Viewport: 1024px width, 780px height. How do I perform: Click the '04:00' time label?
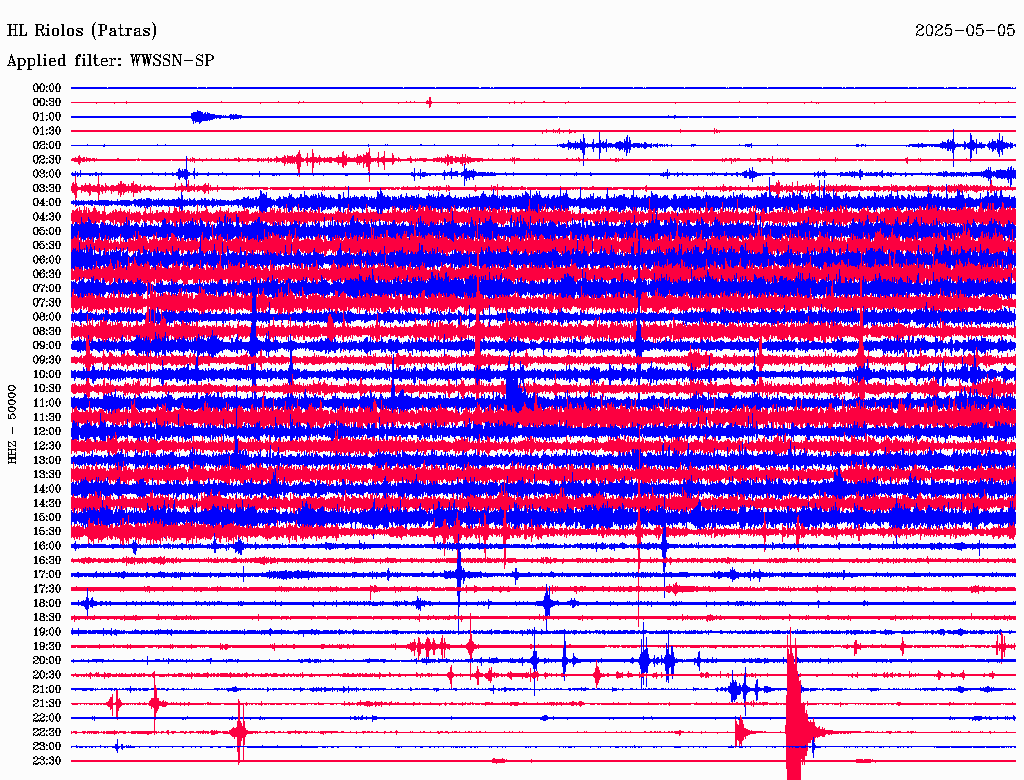click(47, 203)
